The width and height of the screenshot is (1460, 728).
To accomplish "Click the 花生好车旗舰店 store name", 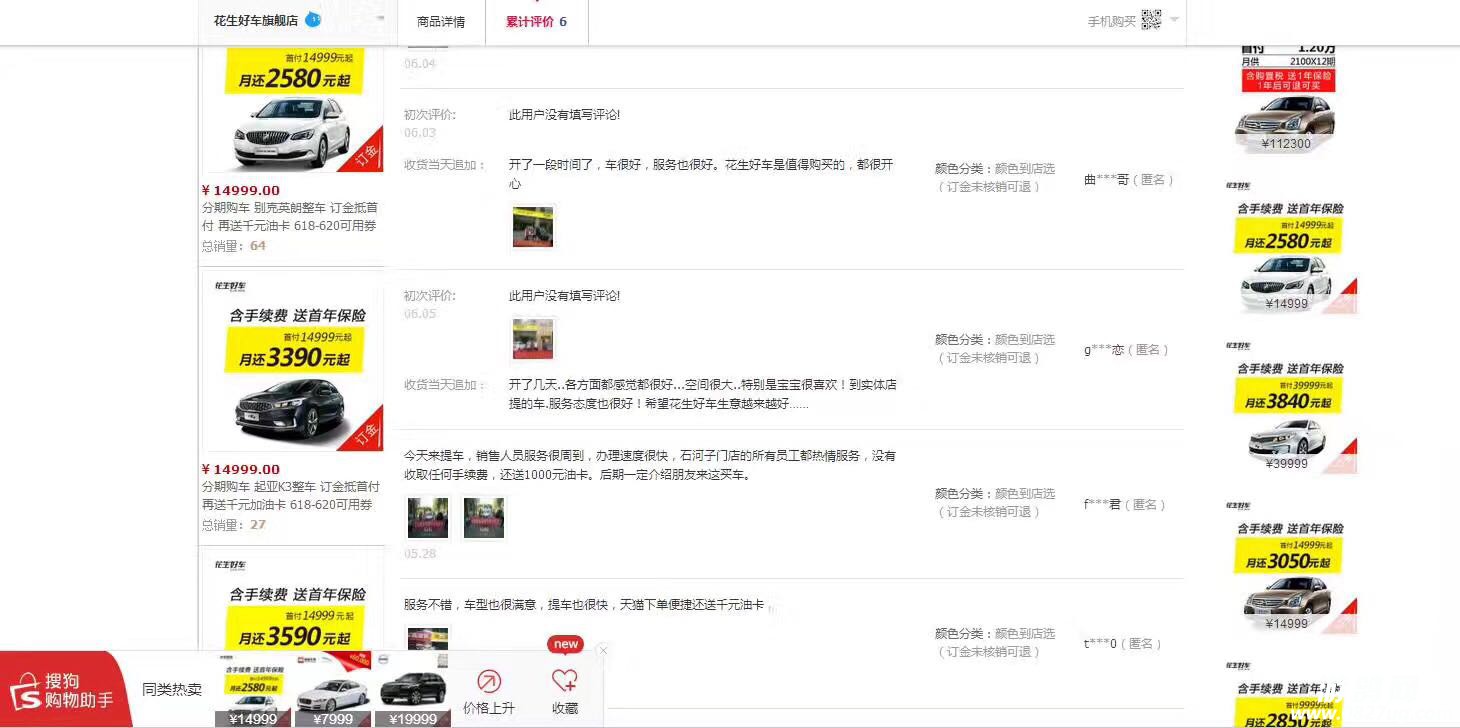I will point(256,20).
